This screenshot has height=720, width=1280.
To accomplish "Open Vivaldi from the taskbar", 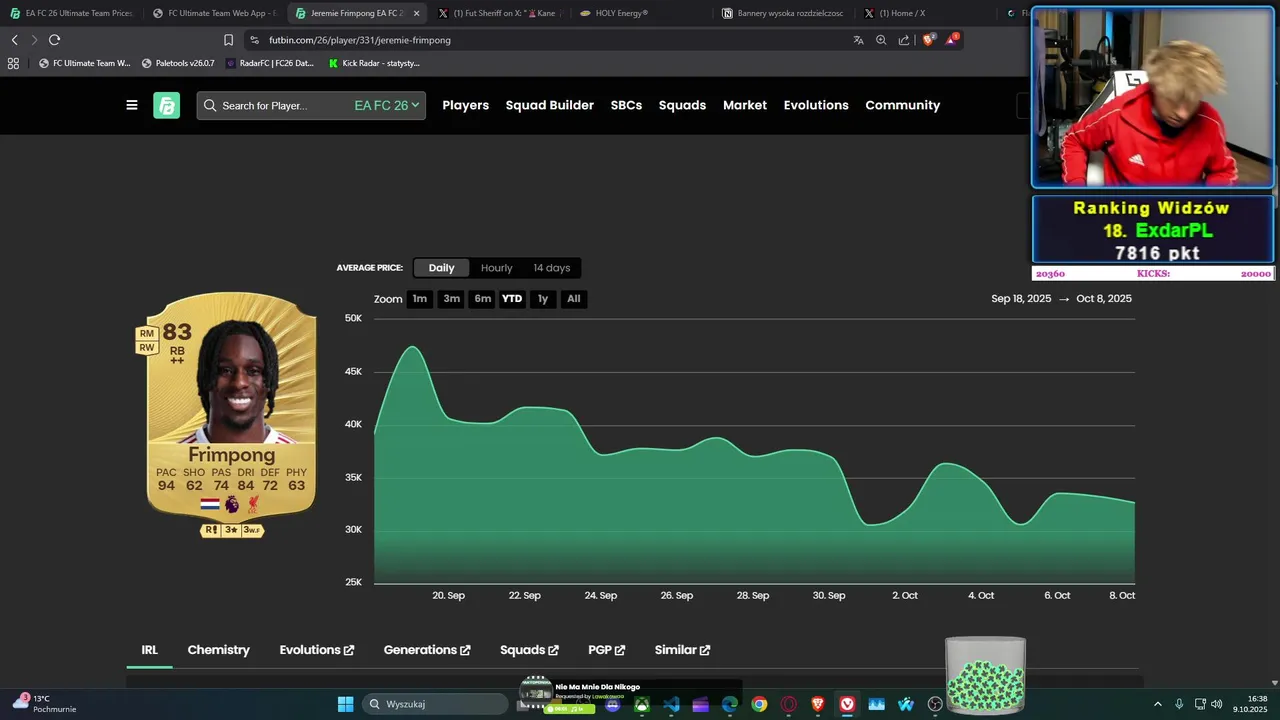I will coord(847,704).
